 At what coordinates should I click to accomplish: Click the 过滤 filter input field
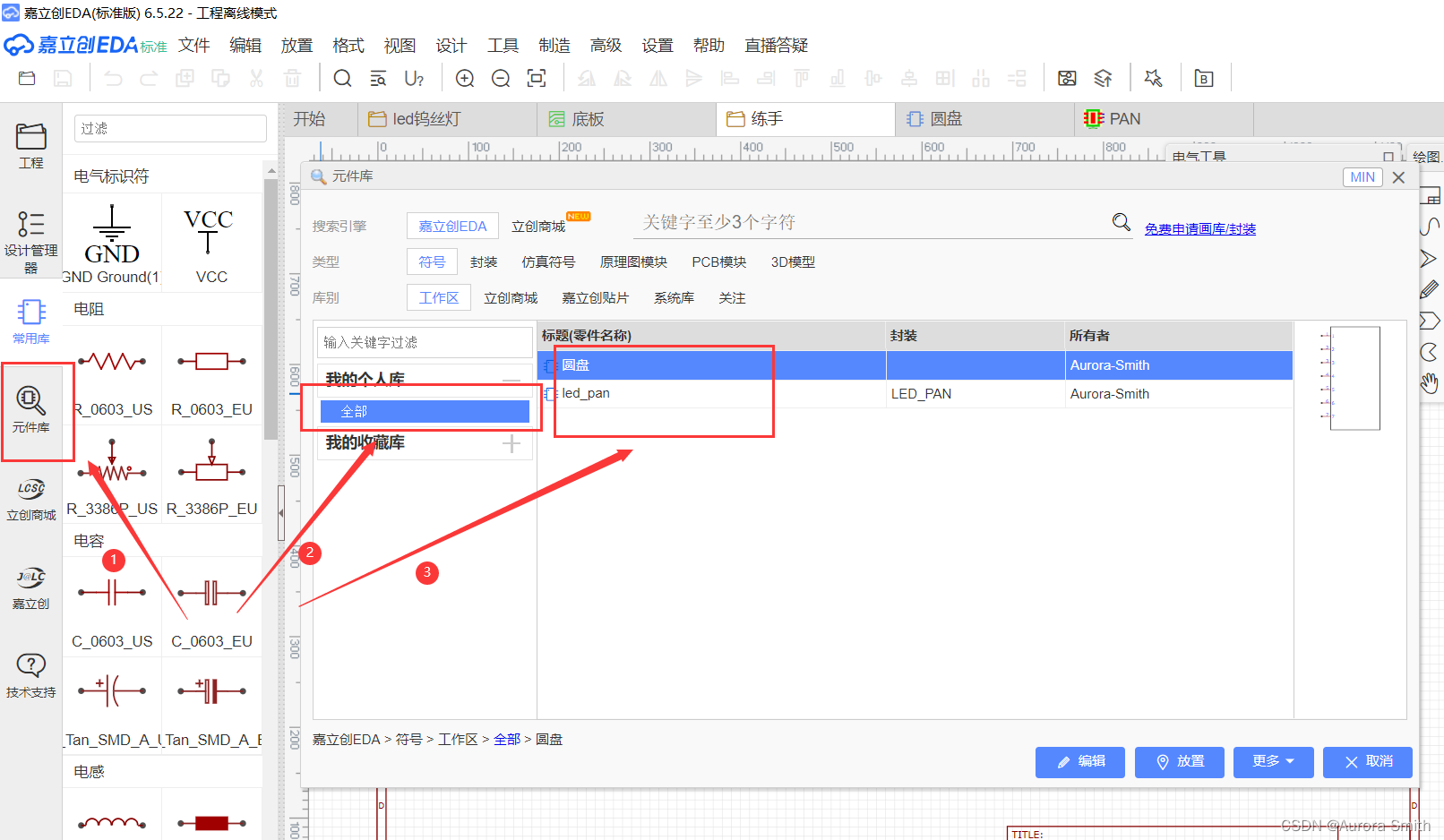[170, 128]
